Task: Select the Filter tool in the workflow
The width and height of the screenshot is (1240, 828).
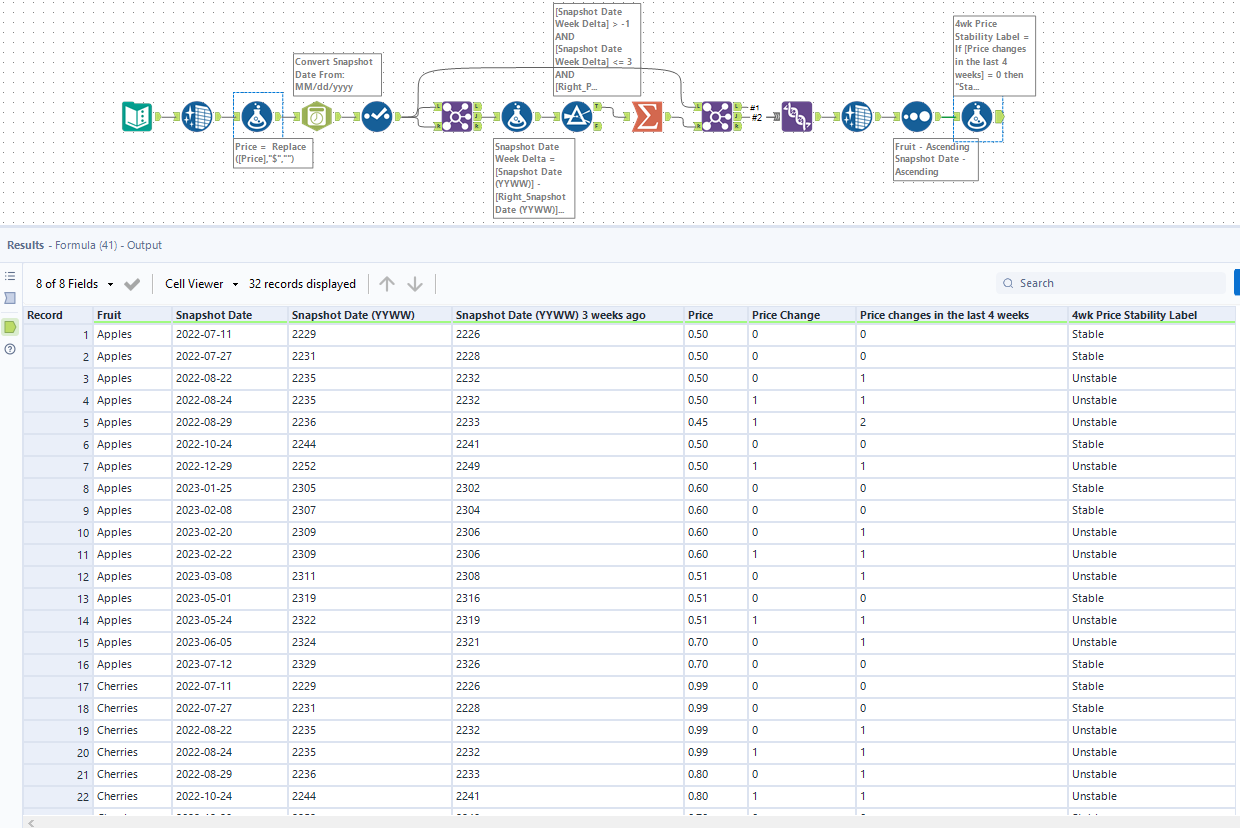Action: point(576,117)
